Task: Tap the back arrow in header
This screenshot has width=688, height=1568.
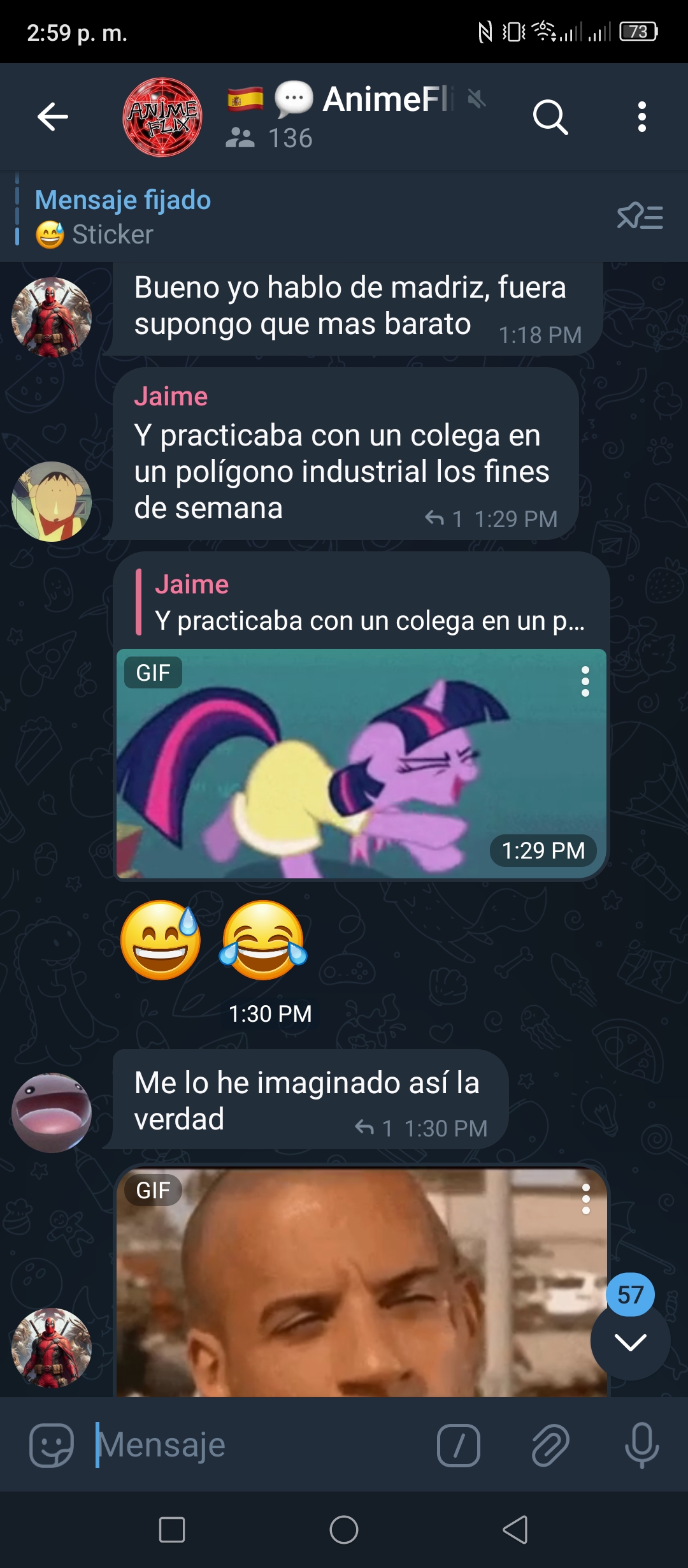Action: pyautogui.click(x=53, y=117)
